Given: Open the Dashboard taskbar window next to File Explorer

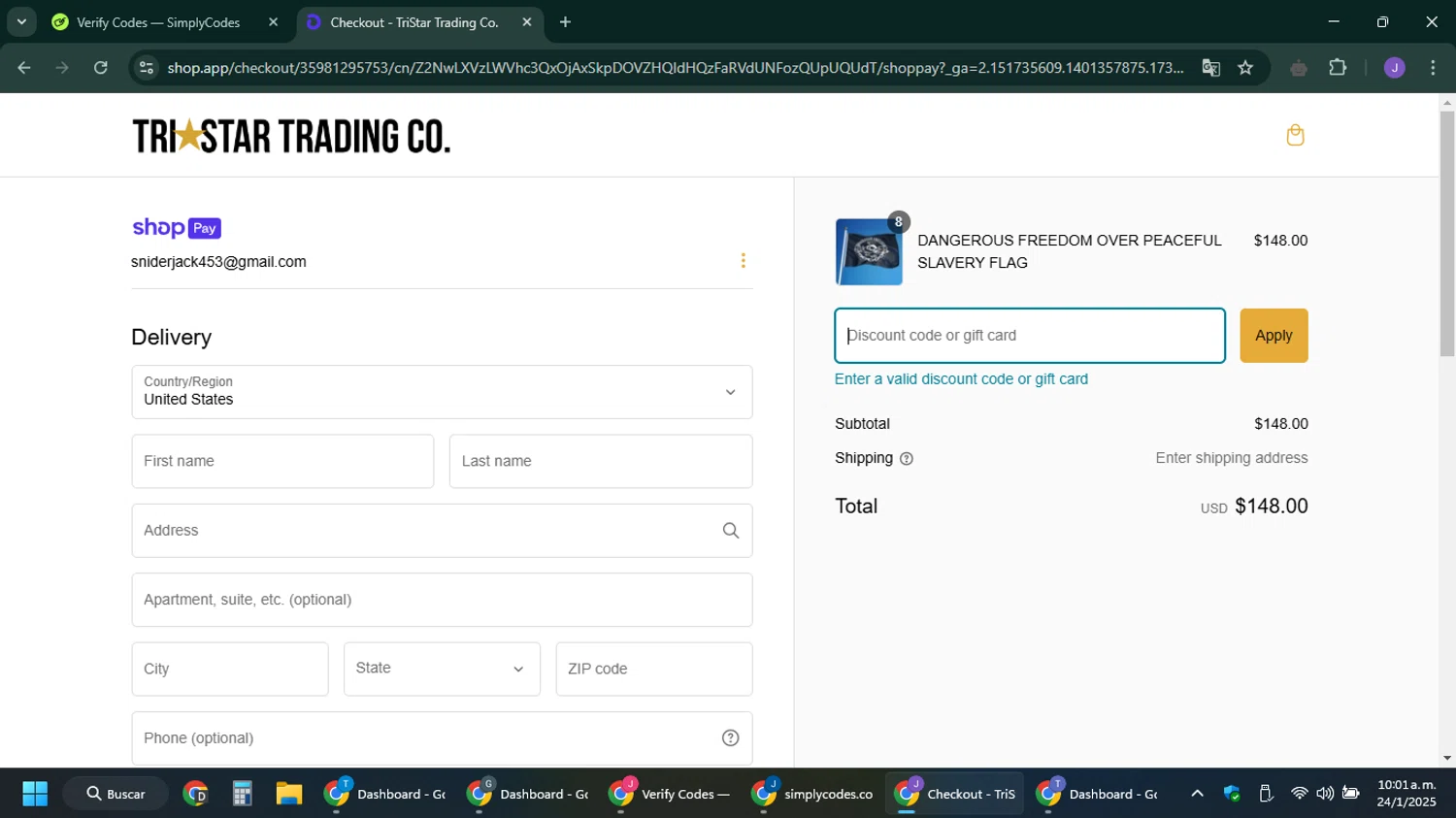Looking at the screenshot, I should pos(384,794).
